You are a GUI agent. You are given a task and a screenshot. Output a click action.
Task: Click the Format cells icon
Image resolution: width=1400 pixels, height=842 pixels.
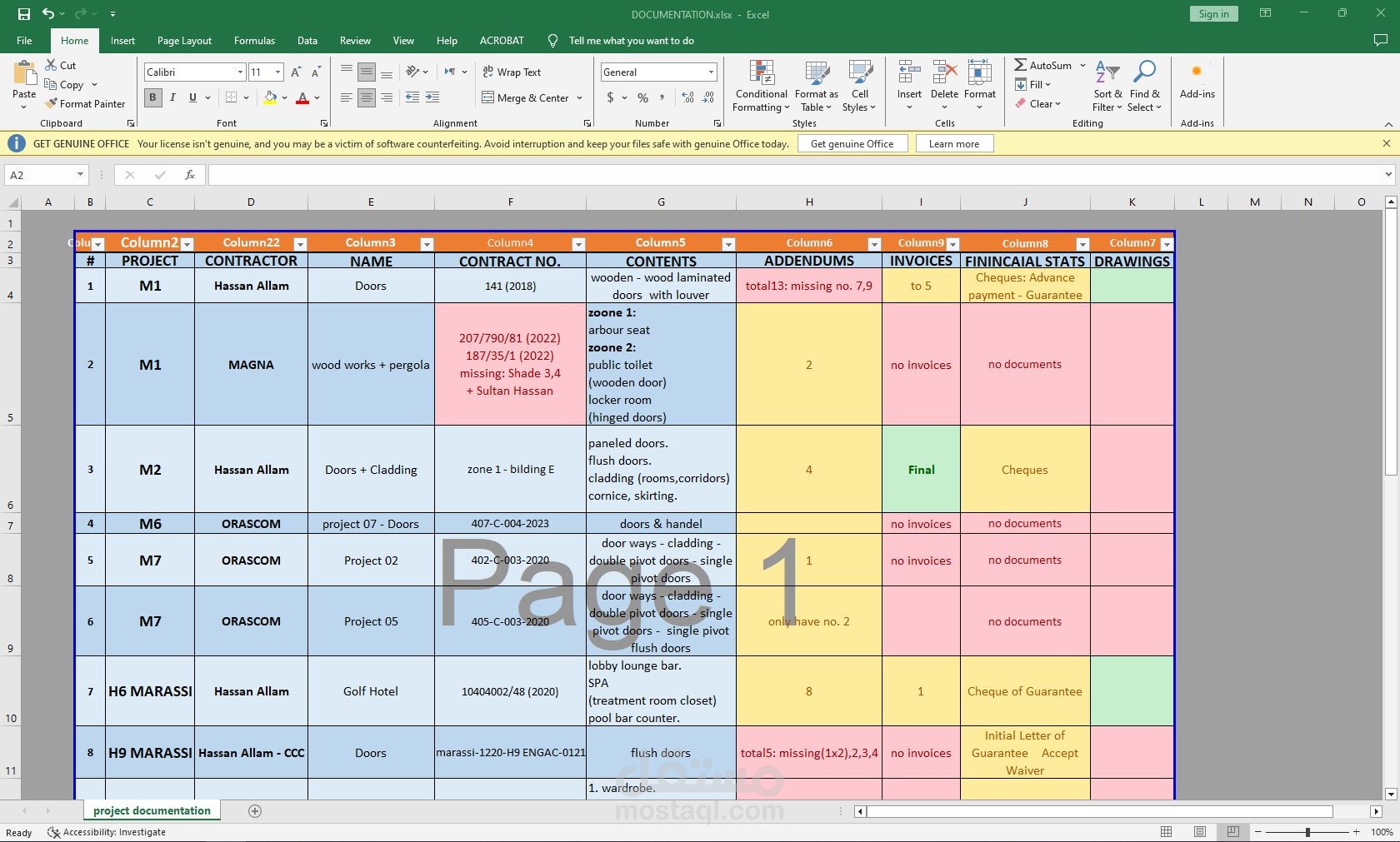point(980,72)
